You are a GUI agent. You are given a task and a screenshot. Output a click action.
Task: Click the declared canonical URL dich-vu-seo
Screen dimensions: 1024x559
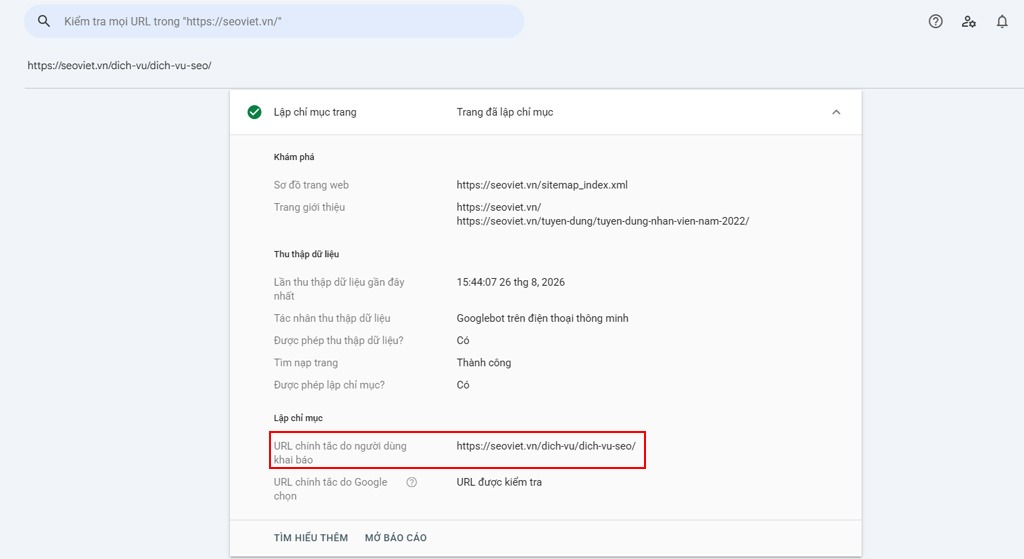[546, 446]
